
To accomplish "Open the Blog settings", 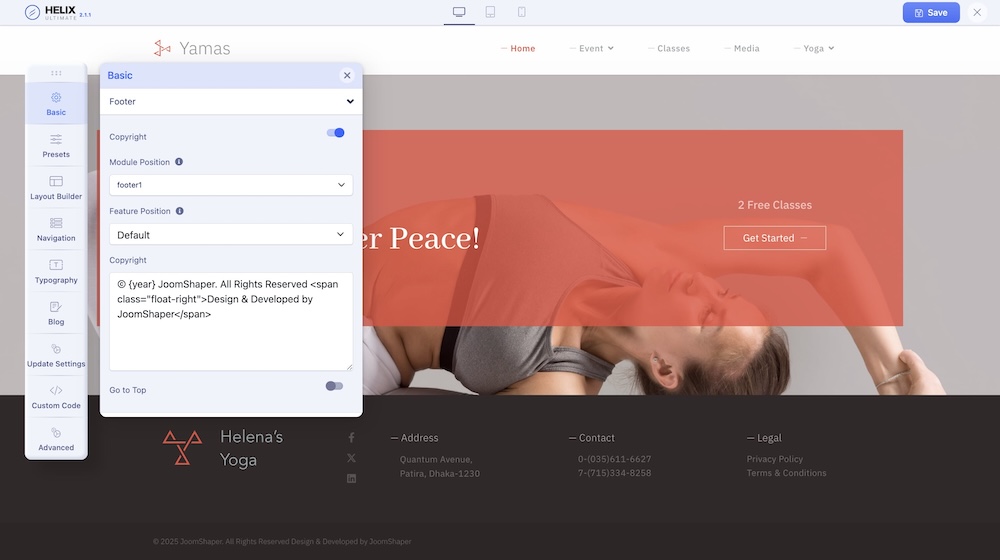I will (x=56, y=313).
